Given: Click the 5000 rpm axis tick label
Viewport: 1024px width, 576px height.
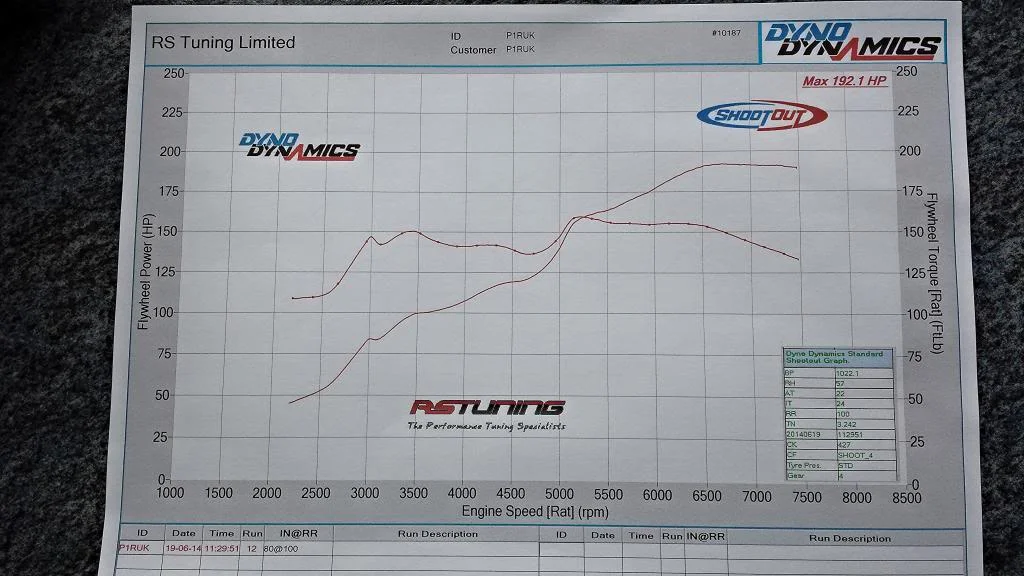Looking at the screenshot, I should (x=559, y=494).
